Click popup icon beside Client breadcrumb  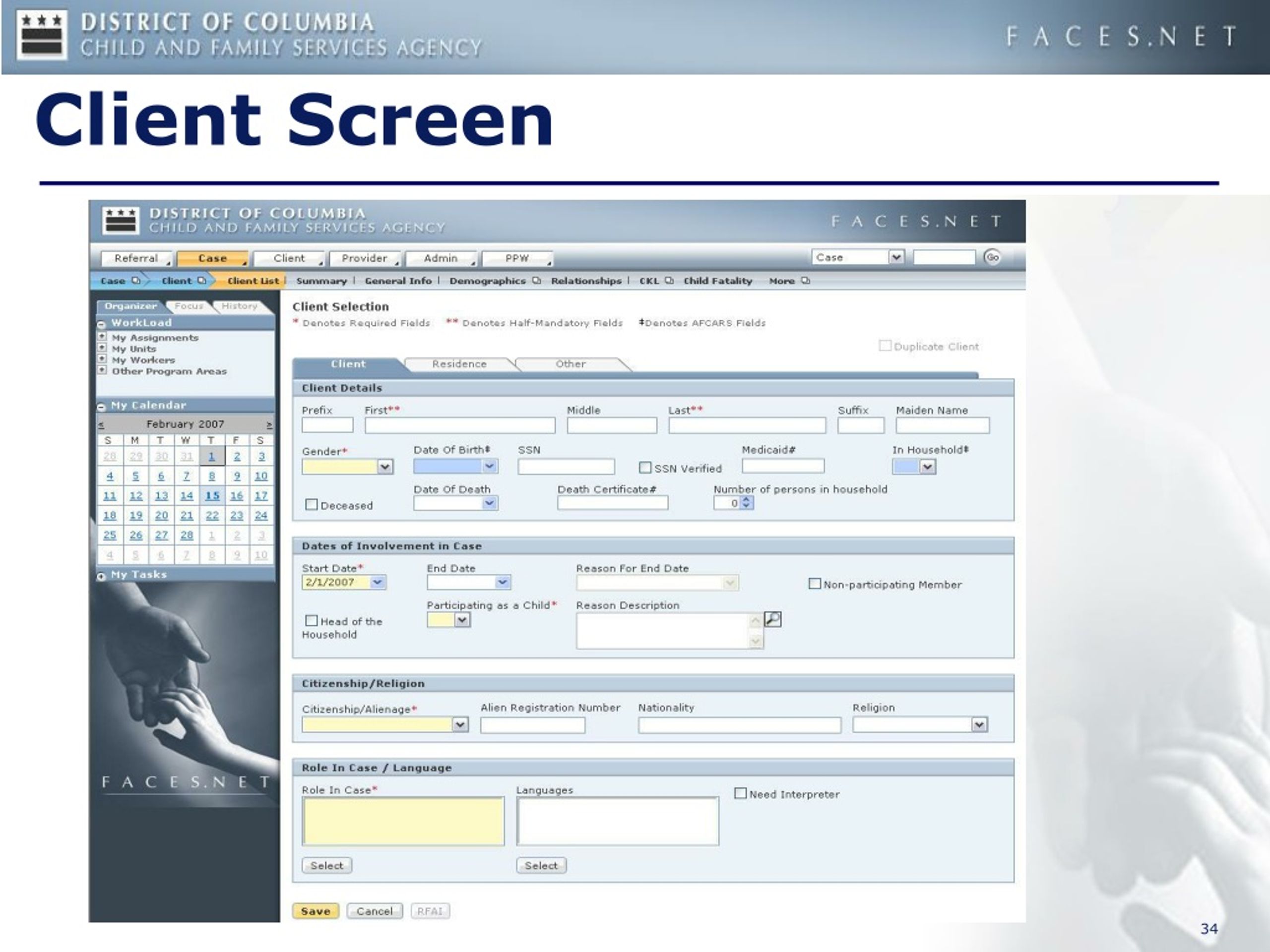coord(202,281)
